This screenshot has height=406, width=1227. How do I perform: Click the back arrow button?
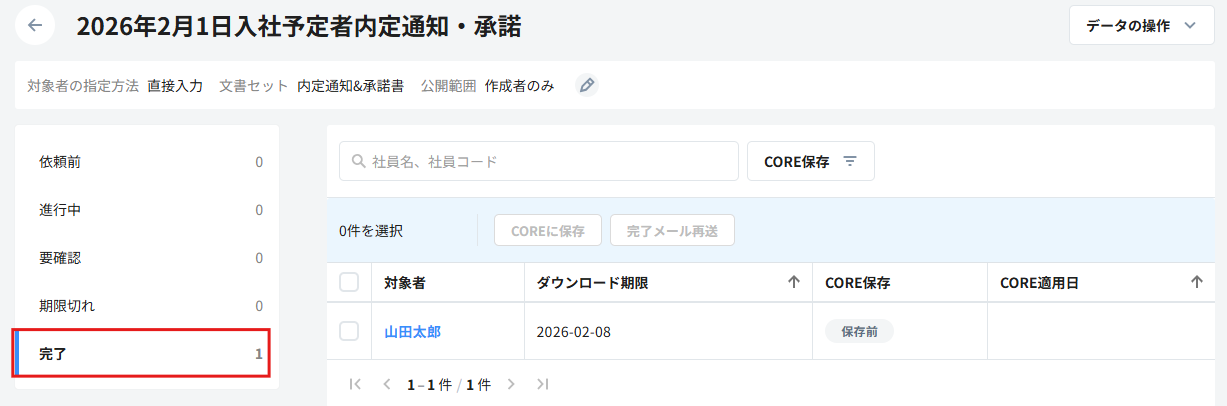(x=35, y=26)
